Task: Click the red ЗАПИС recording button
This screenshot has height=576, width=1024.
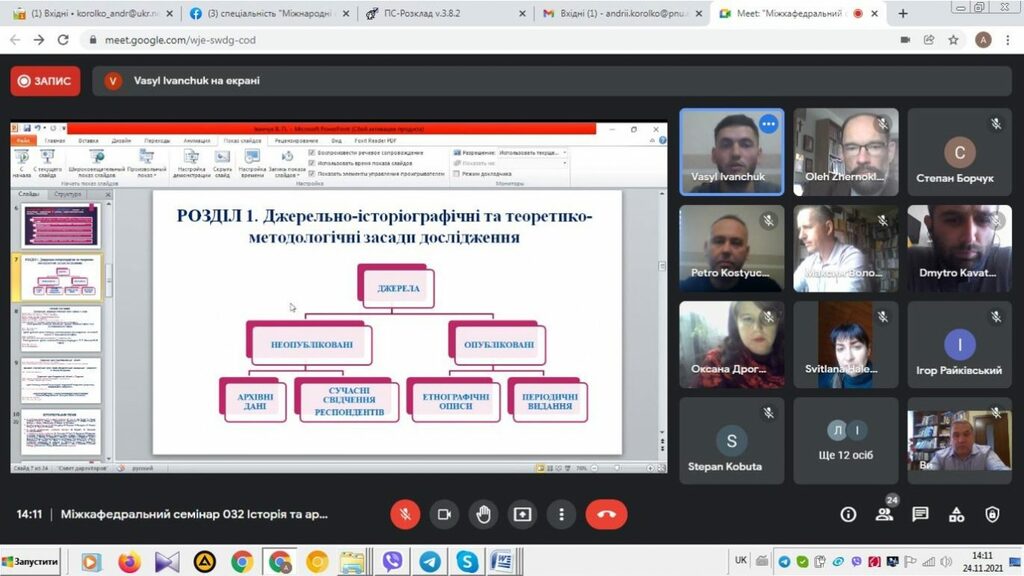Action: (46, 81)
